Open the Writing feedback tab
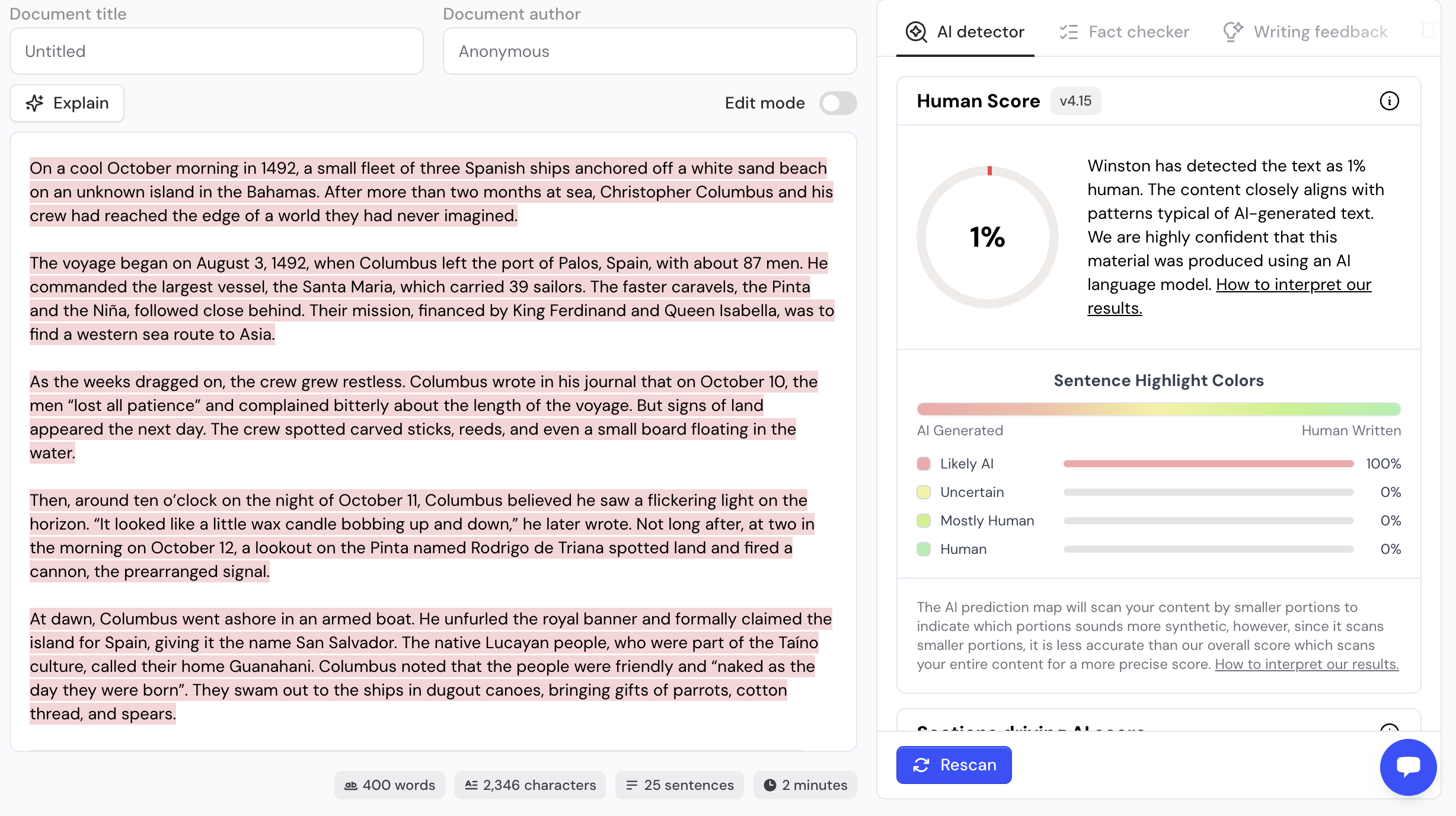The image size is (1456, 816). 1320,32
